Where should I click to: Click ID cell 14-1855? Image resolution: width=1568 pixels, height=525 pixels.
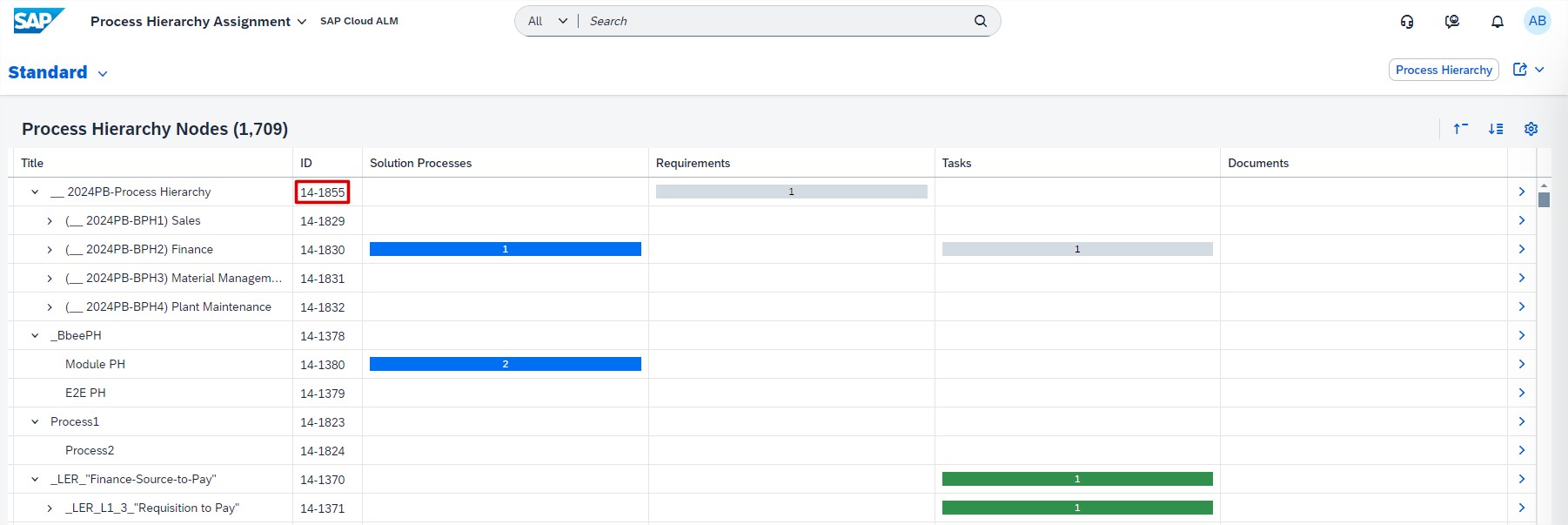(322, 192)
